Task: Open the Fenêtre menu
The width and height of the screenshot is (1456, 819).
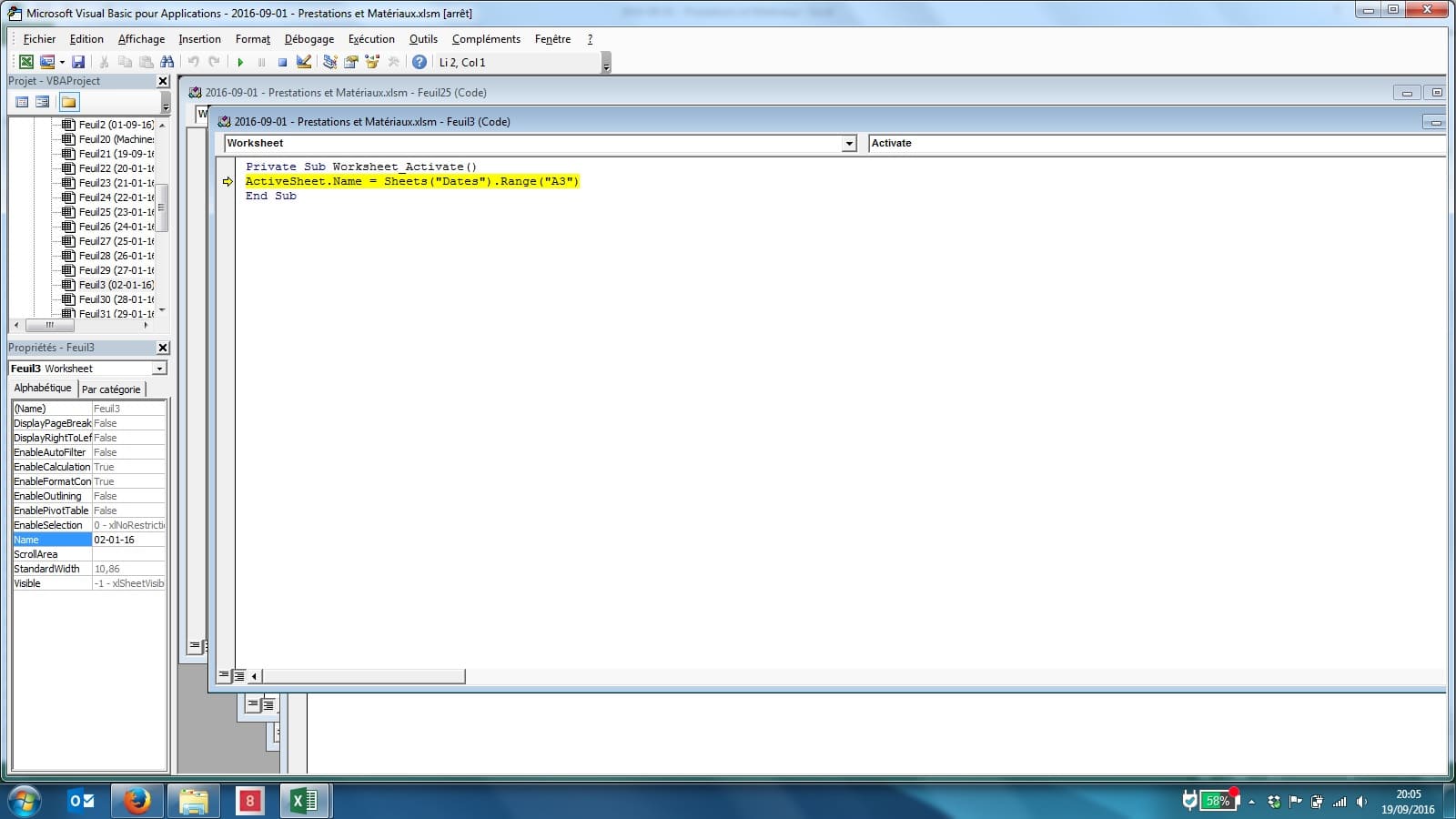Action: pyautogui.click(x=552, y=39)
